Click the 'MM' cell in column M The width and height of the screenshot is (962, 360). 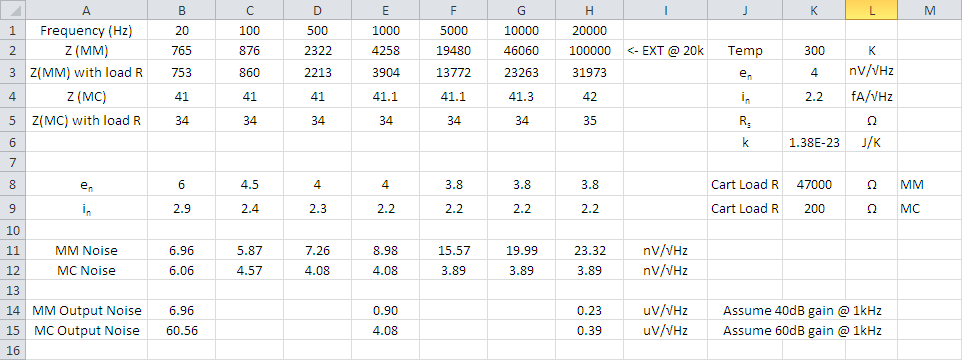click(929, 185)
